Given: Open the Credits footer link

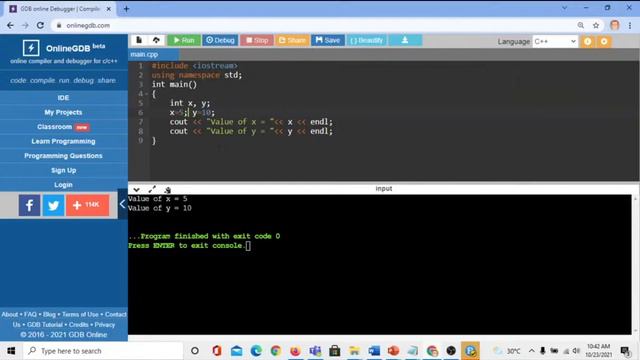Looking at the screenshot, I should [x=78, y=325].
